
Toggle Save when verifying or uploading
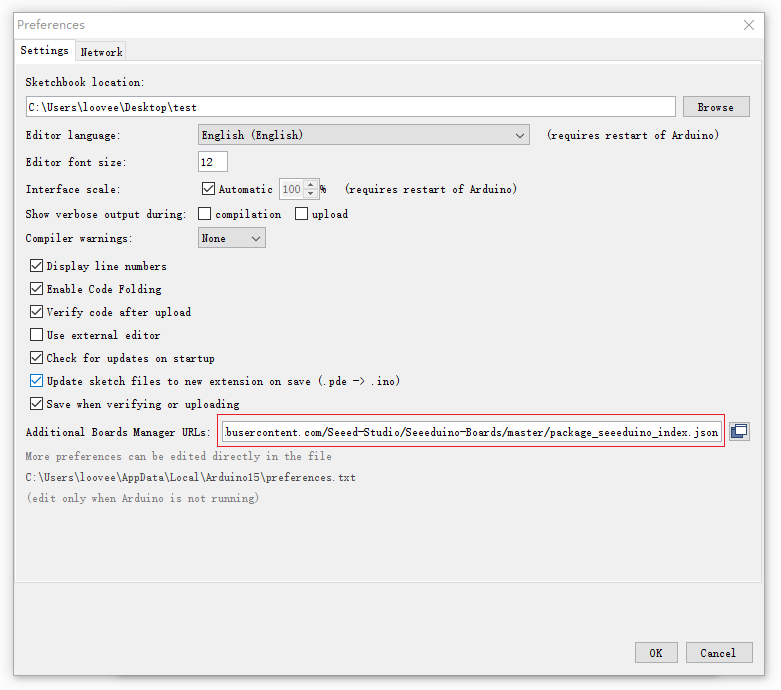(37, 404)
